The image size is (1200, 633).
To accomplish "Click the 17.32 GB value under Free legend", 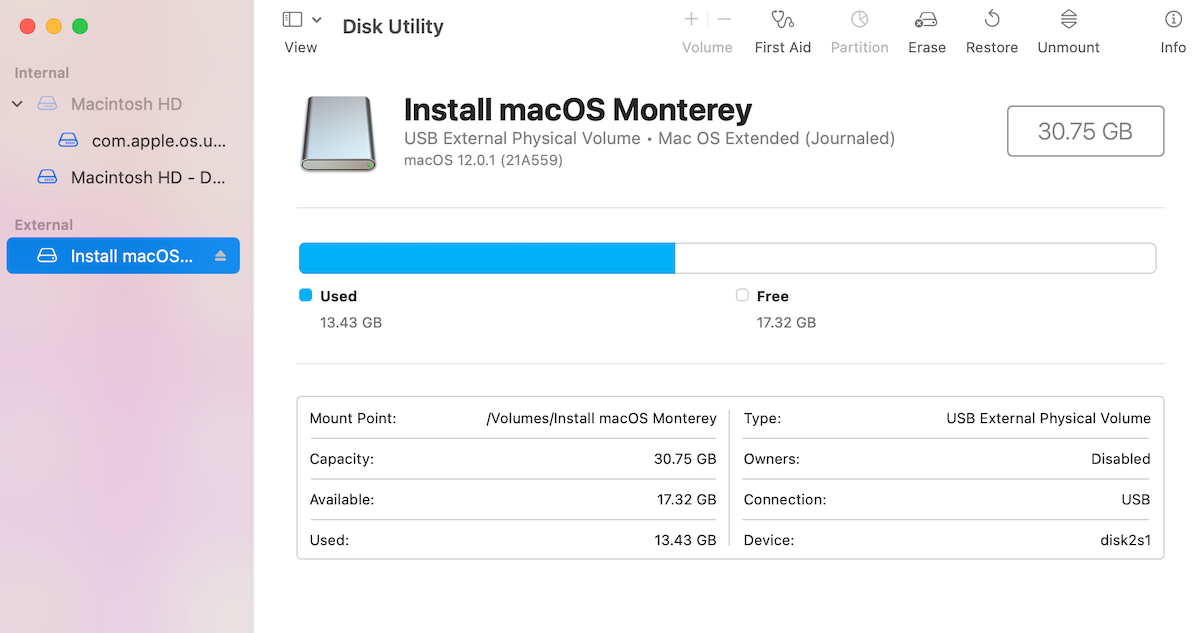I will pos(786,322).
